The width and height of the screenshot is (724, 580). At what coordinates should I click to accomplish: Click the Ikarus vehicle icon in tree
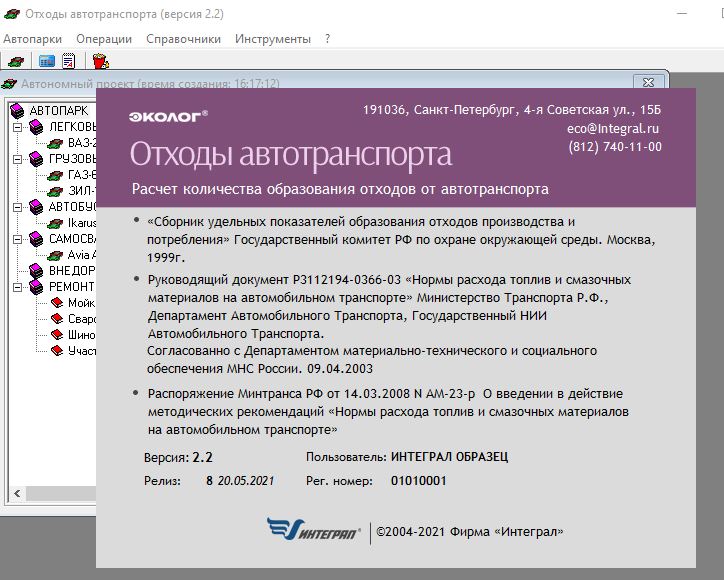point(56,223)
